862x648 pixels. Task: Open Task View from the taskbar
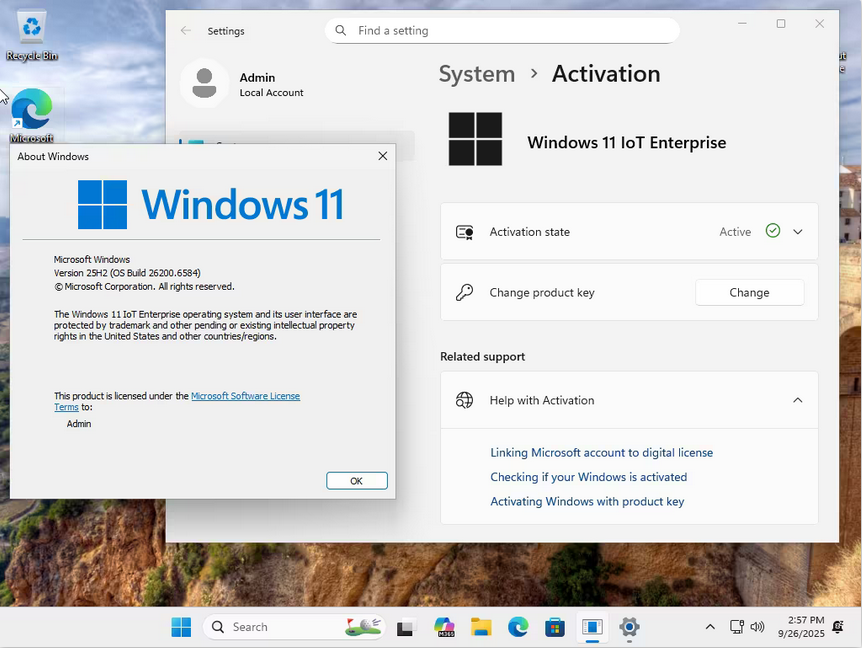405,627
